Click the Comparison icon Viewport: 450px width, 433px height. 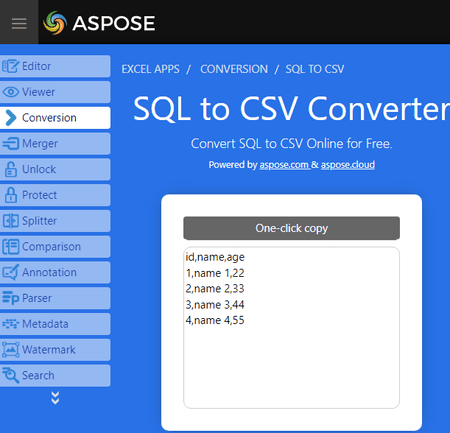coord(11,246)
